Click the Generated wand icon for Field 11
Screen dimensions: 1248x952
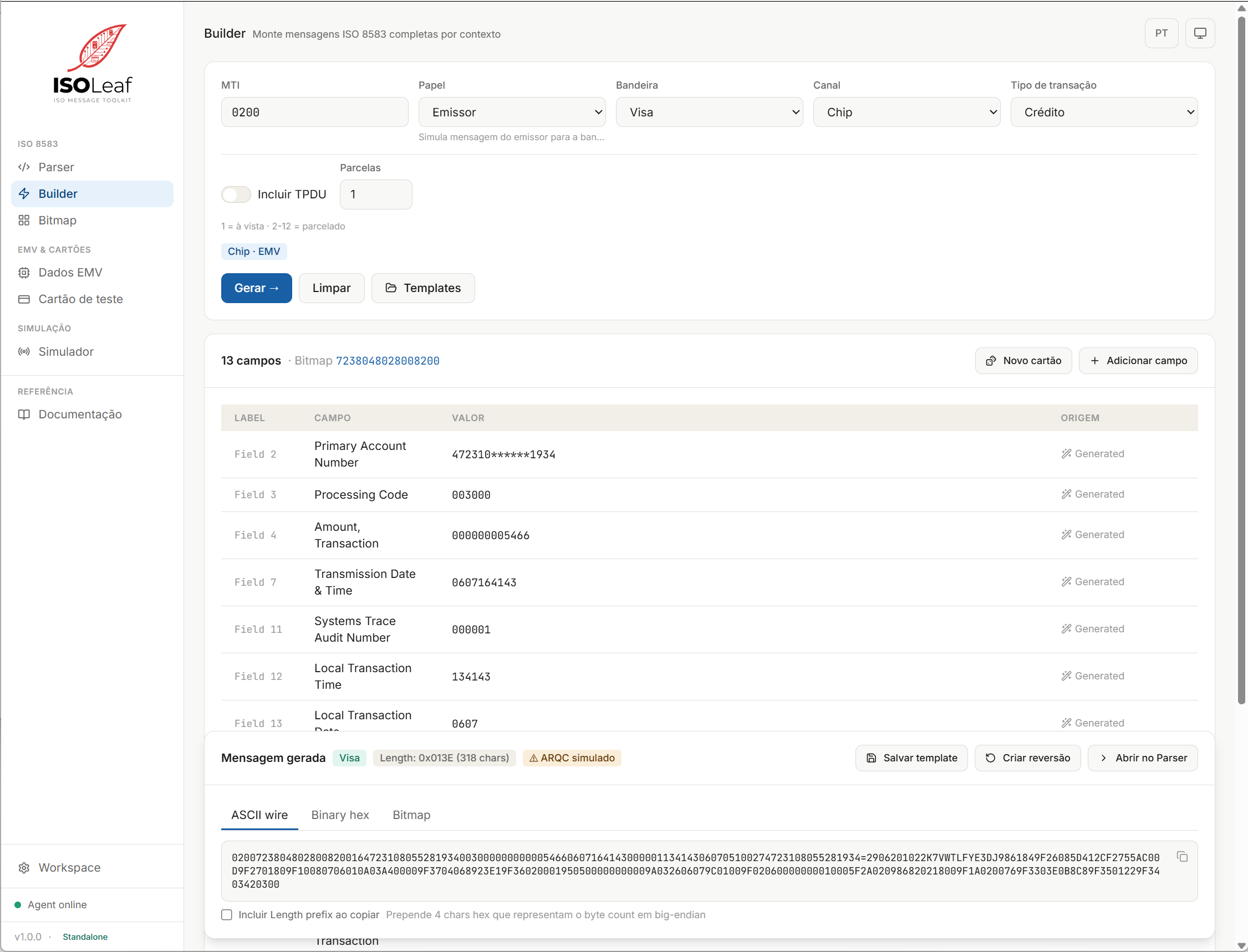coord(1067,629)
